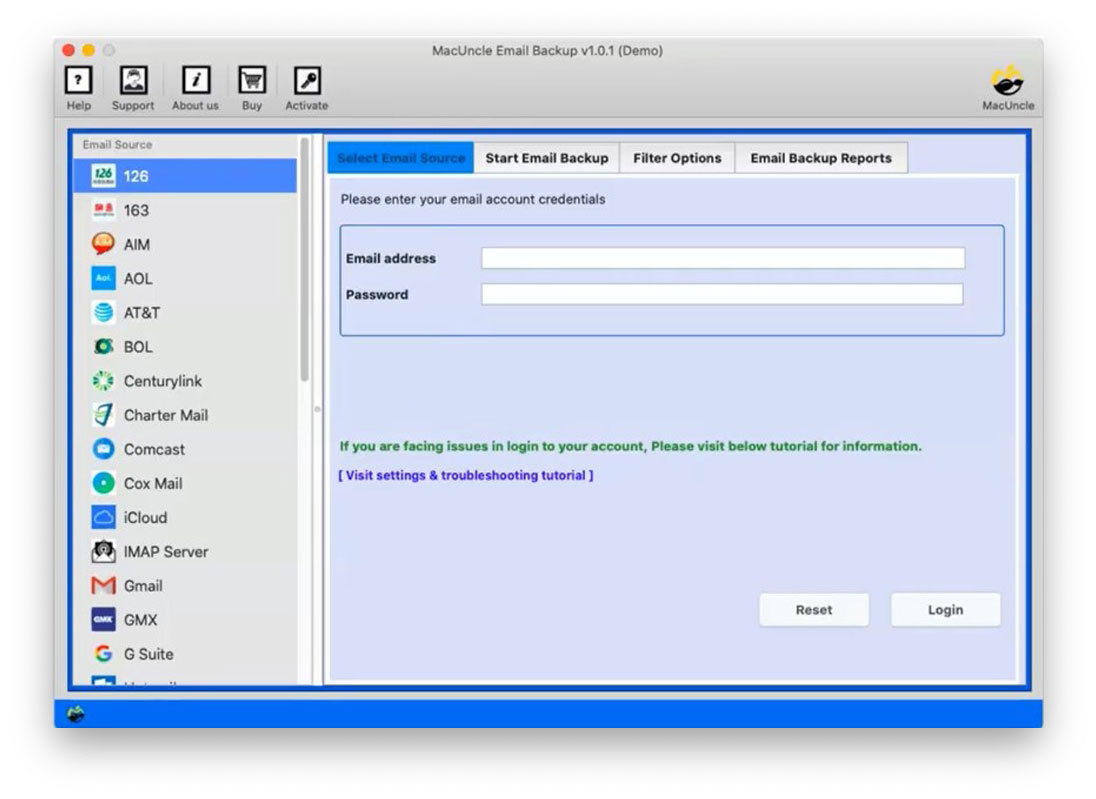Select Gmail from the email source list
The width and height of the screenshot is (1096, 799).
(143, 586)
